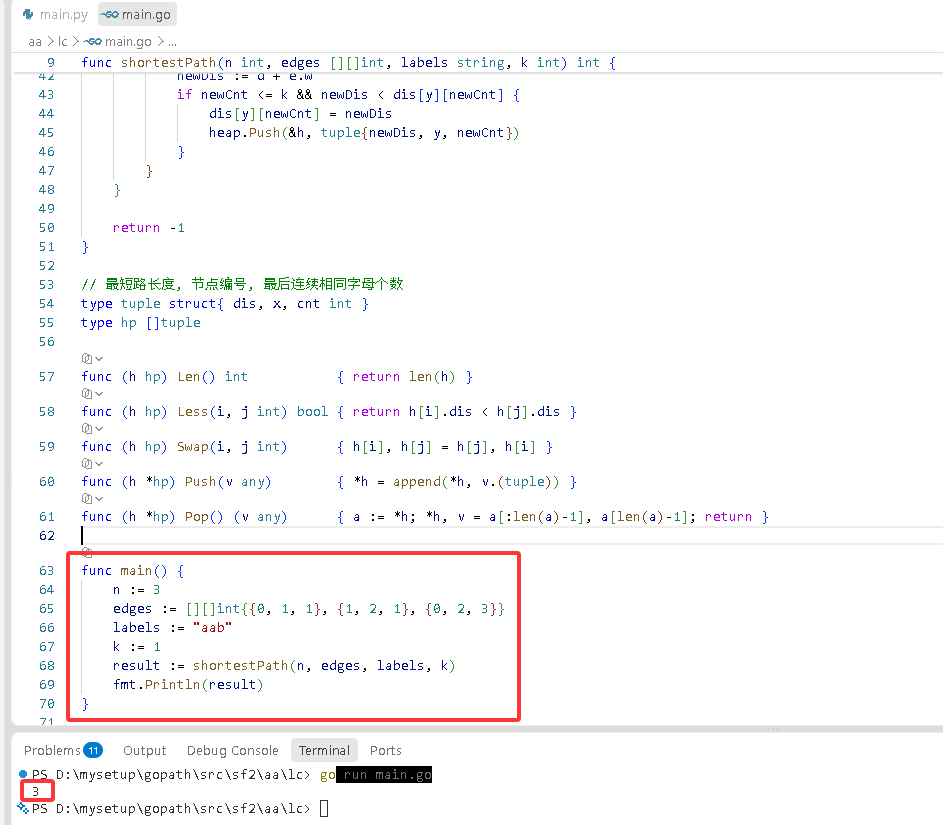Expand the code lens dropdown above the Pop method
943x825 pixels.
pyautogui.click(x=93, y=498)
